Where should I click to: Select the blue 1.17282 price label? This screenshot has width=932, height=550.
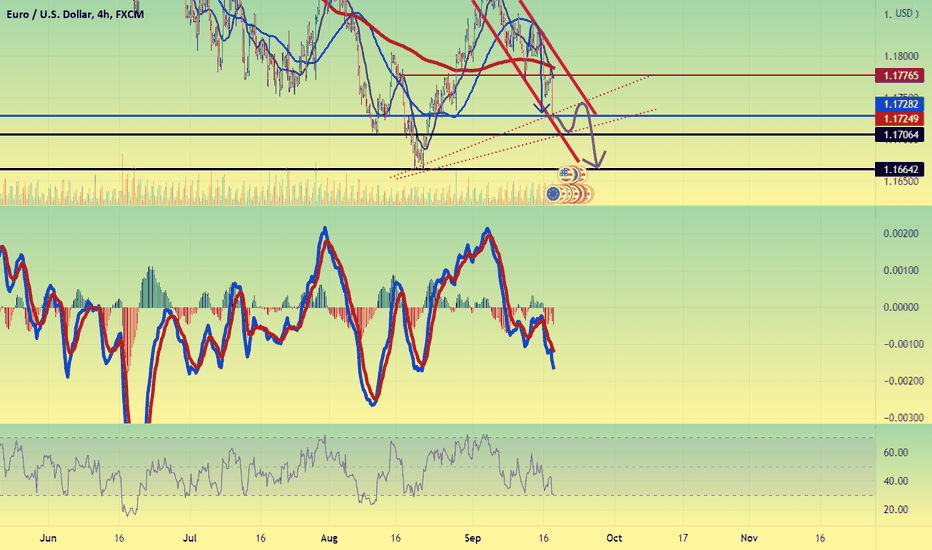pos(900,105)
